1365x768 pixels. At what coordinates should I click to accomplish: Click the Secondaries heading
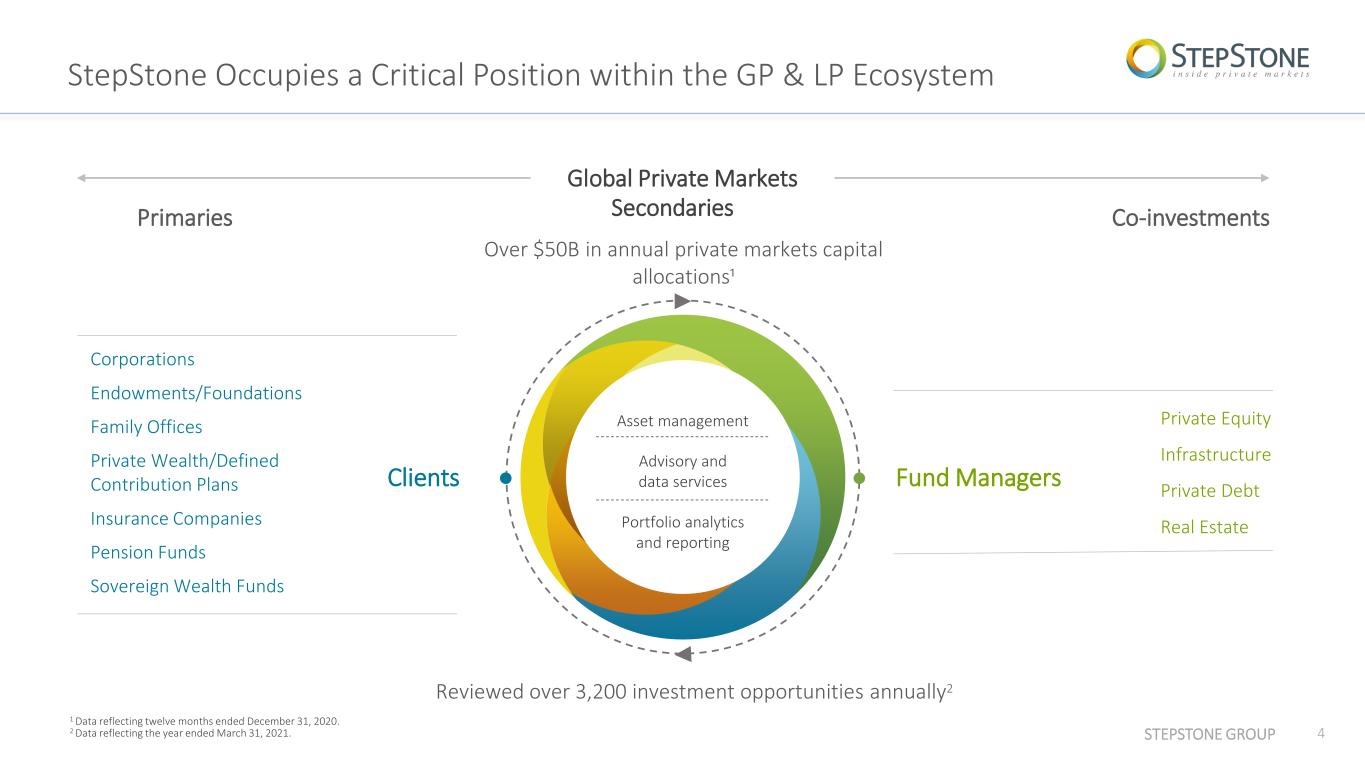point(672,208)
